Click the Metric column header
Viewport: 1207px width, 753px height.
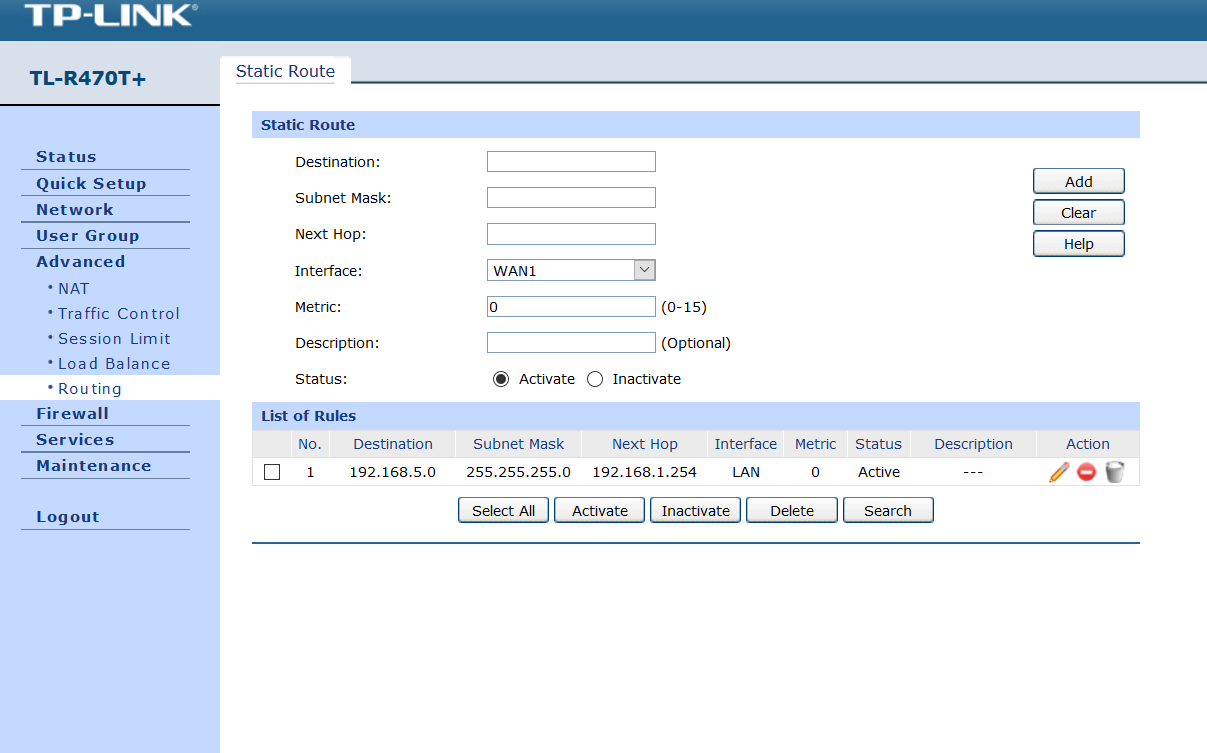(815, 444)
